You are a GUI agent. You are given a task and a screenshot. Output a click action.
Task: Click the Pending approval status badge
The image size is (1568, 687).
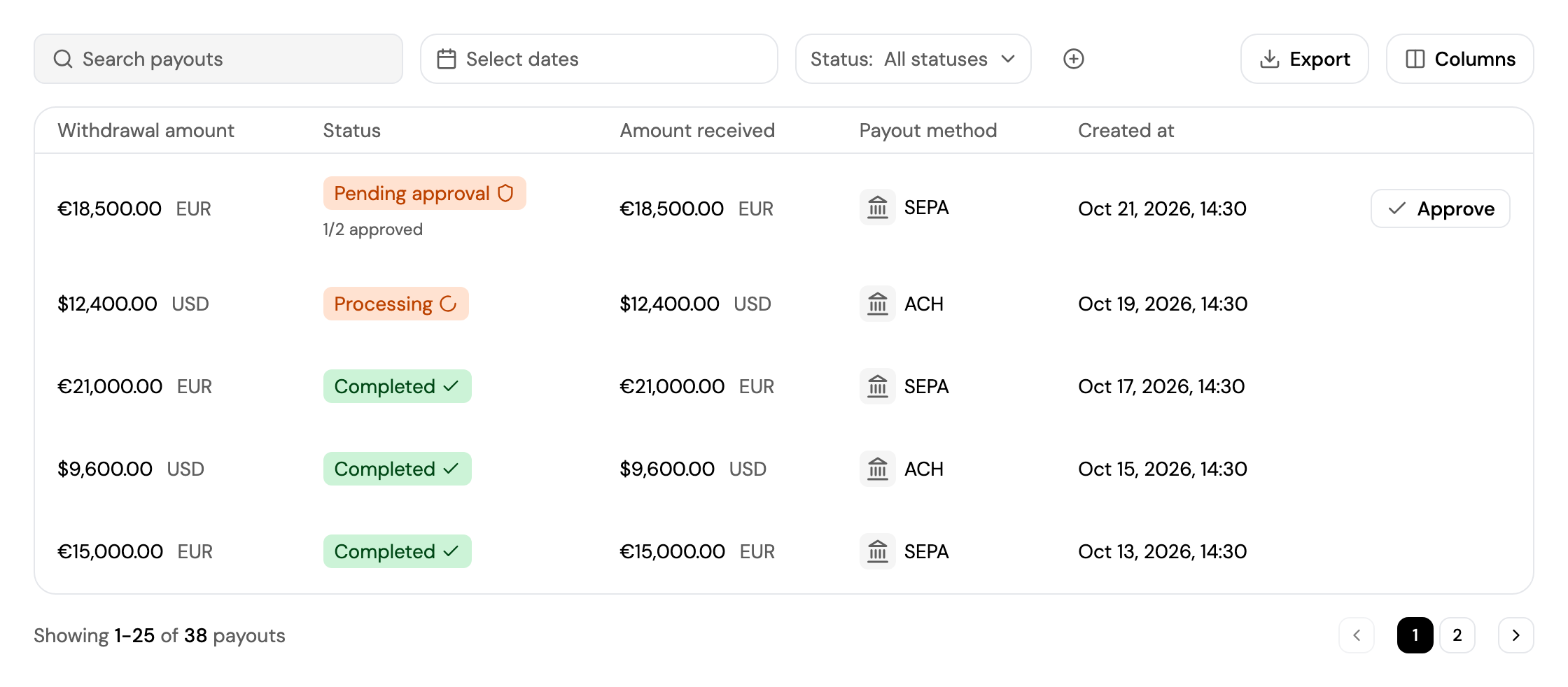[424, 193]
